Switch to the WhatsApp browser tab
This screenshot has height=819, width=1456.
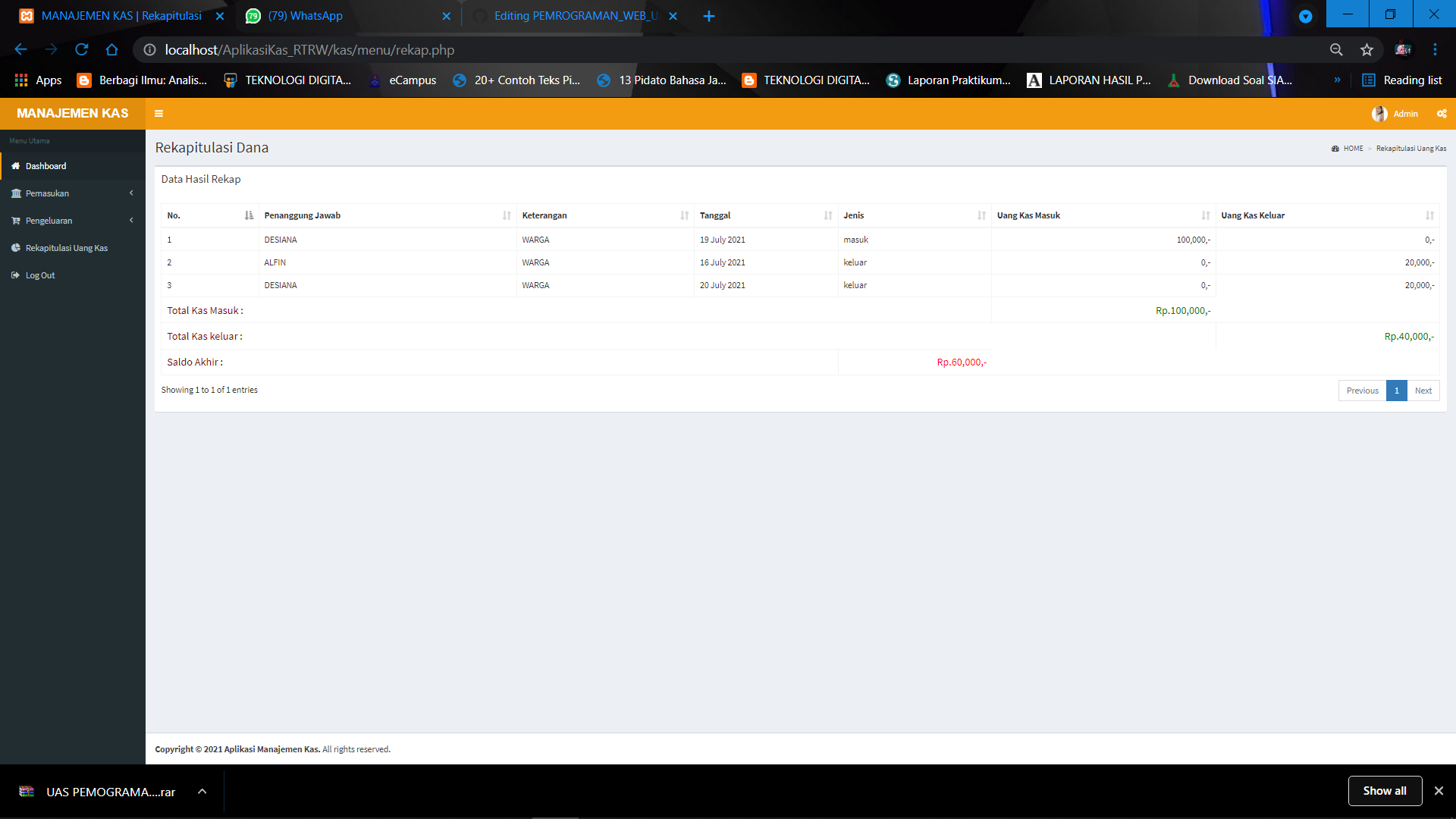click(x=303, y=15)
